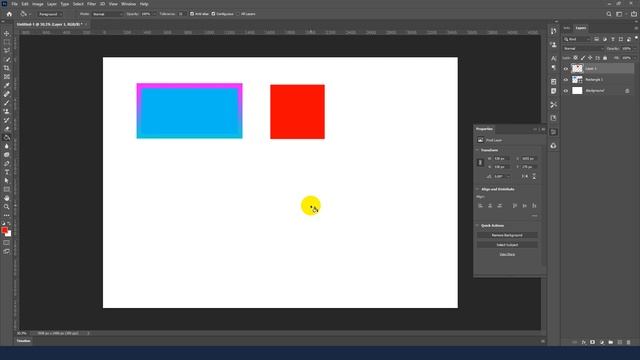
Task: Open the Mode blending dropdown in options bar
Action: click(x=107, y=14)
